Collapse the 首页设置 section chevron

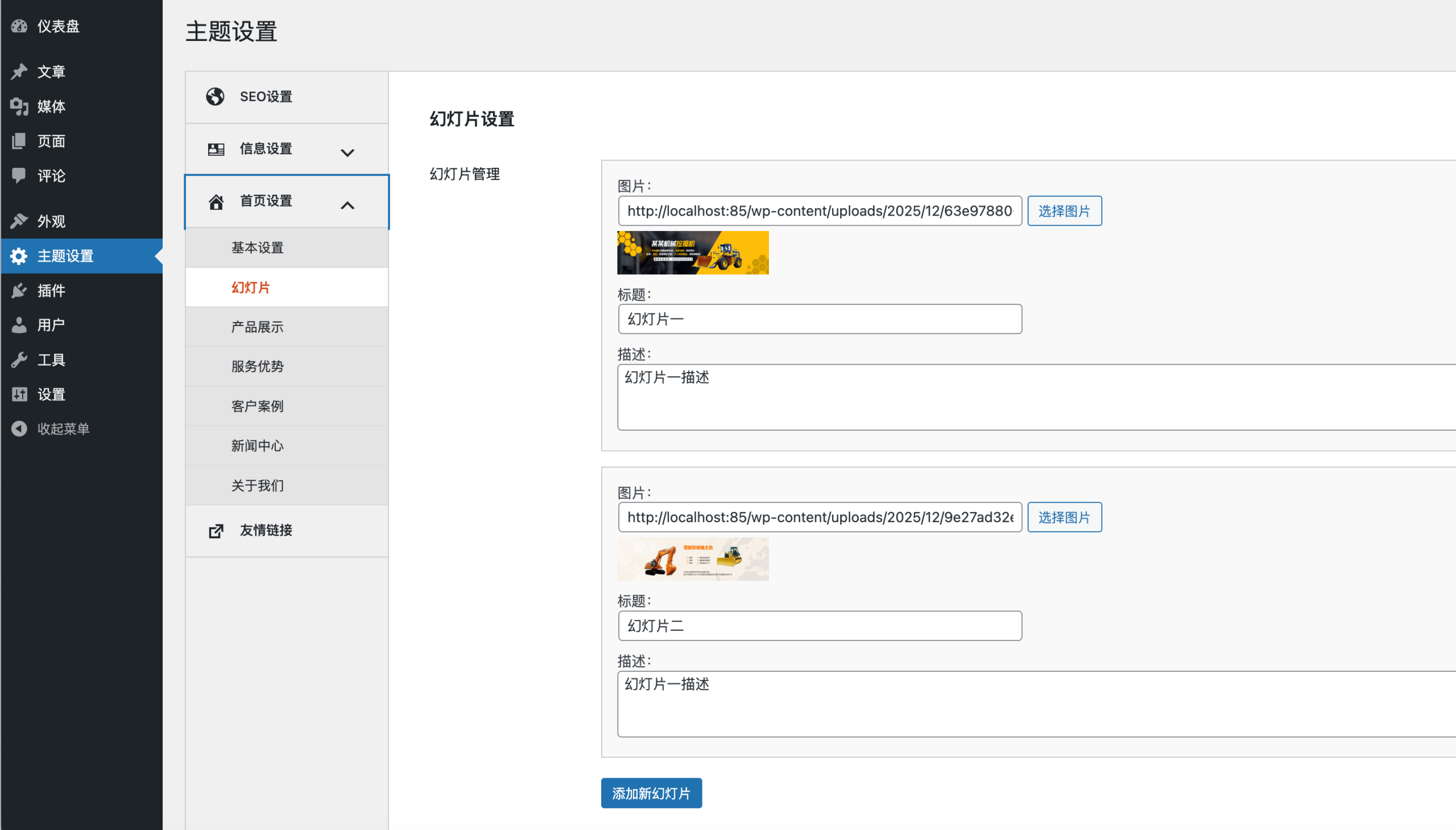click(347, 205)
